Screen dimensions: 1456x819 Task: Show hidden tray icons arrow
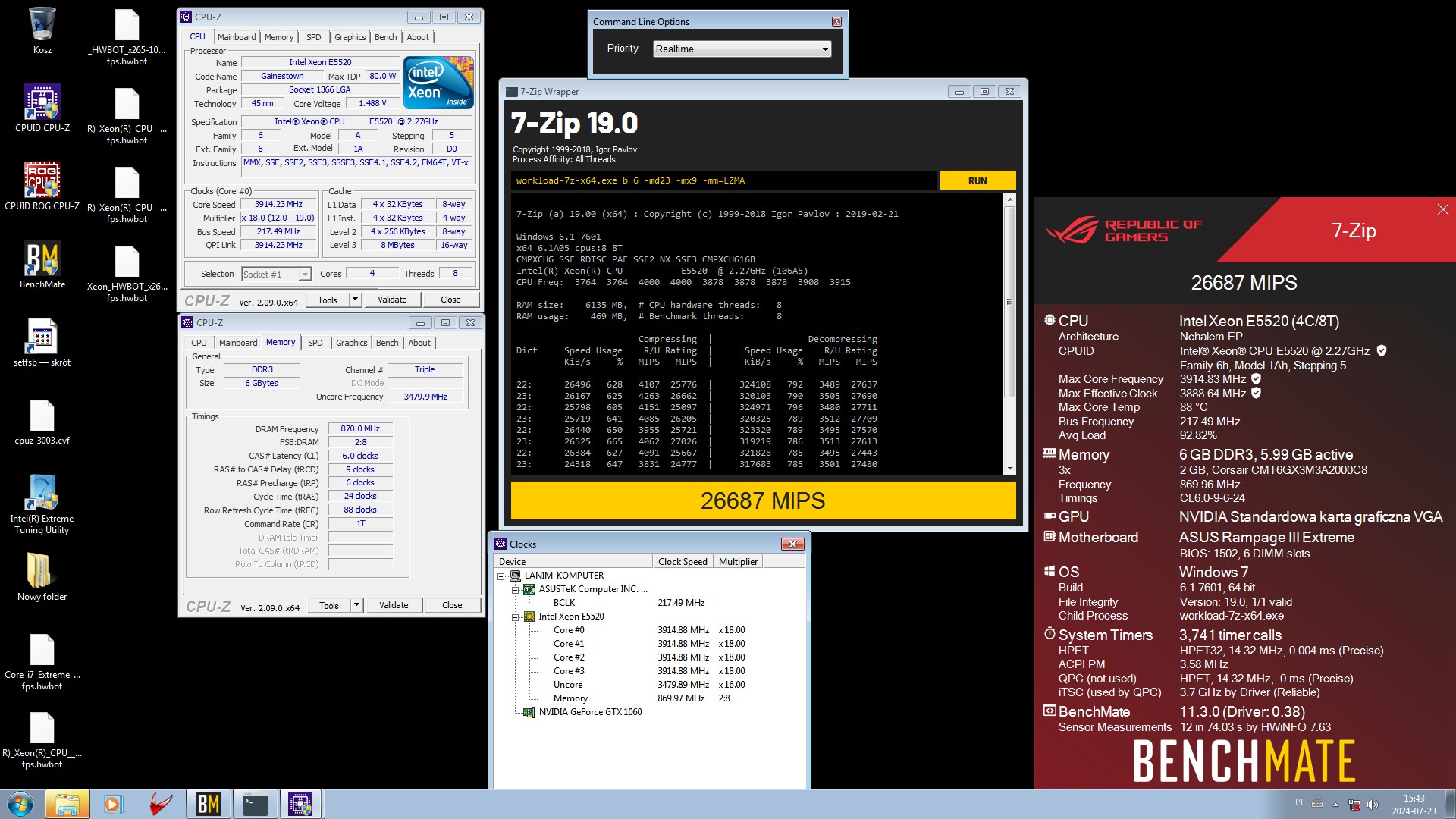1335,804
